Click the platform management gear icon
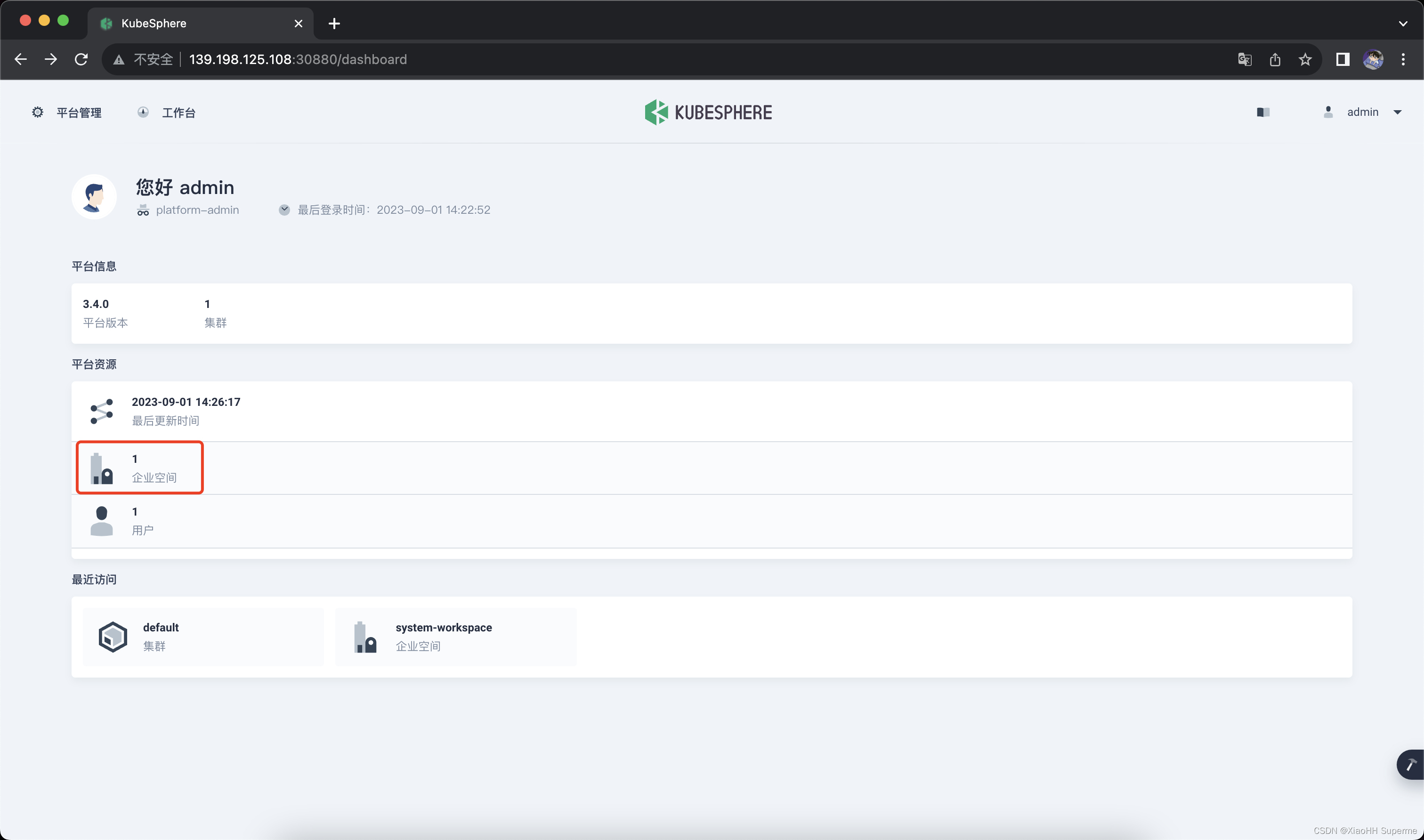Screen dimensions: 1424x840 (x=37, y=112)
